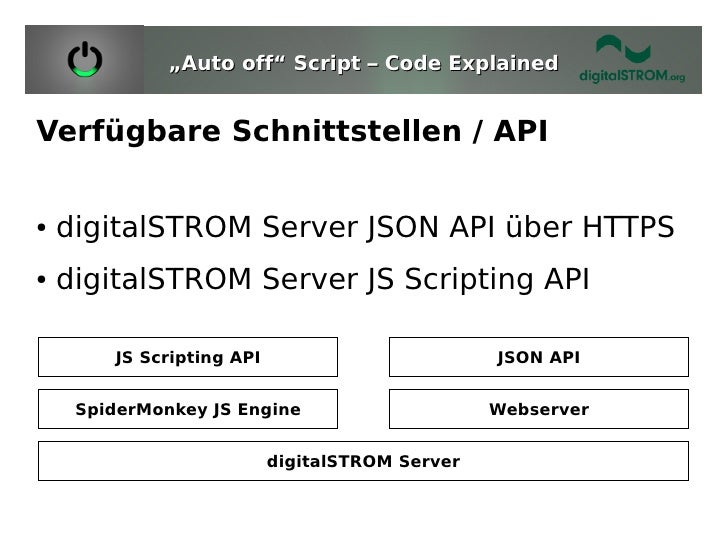
Task: Click the digitalSTROM Server box
Action: [x=363, y=461]
